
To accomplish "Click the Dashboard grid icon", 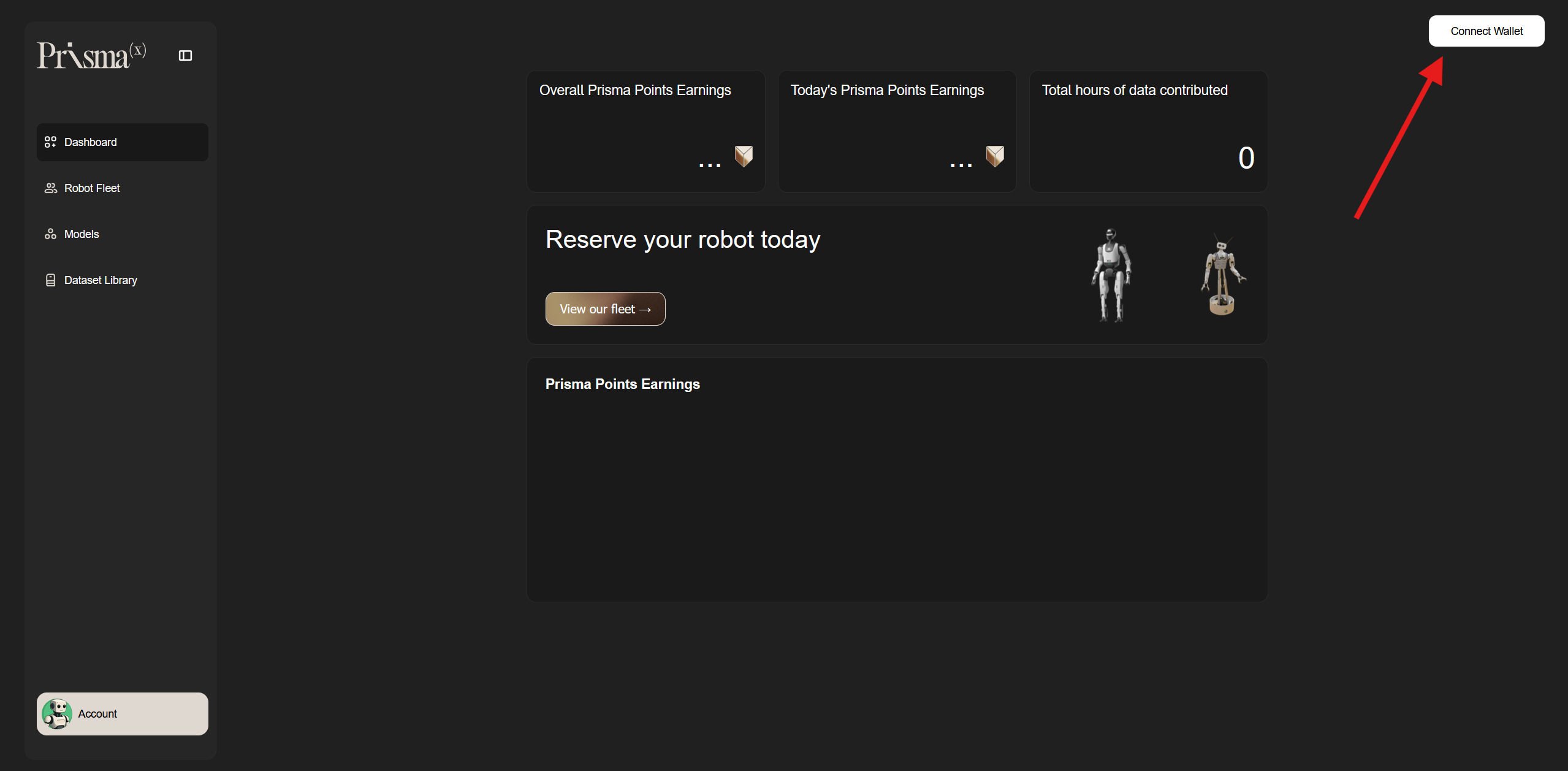I will pos(50,142).
